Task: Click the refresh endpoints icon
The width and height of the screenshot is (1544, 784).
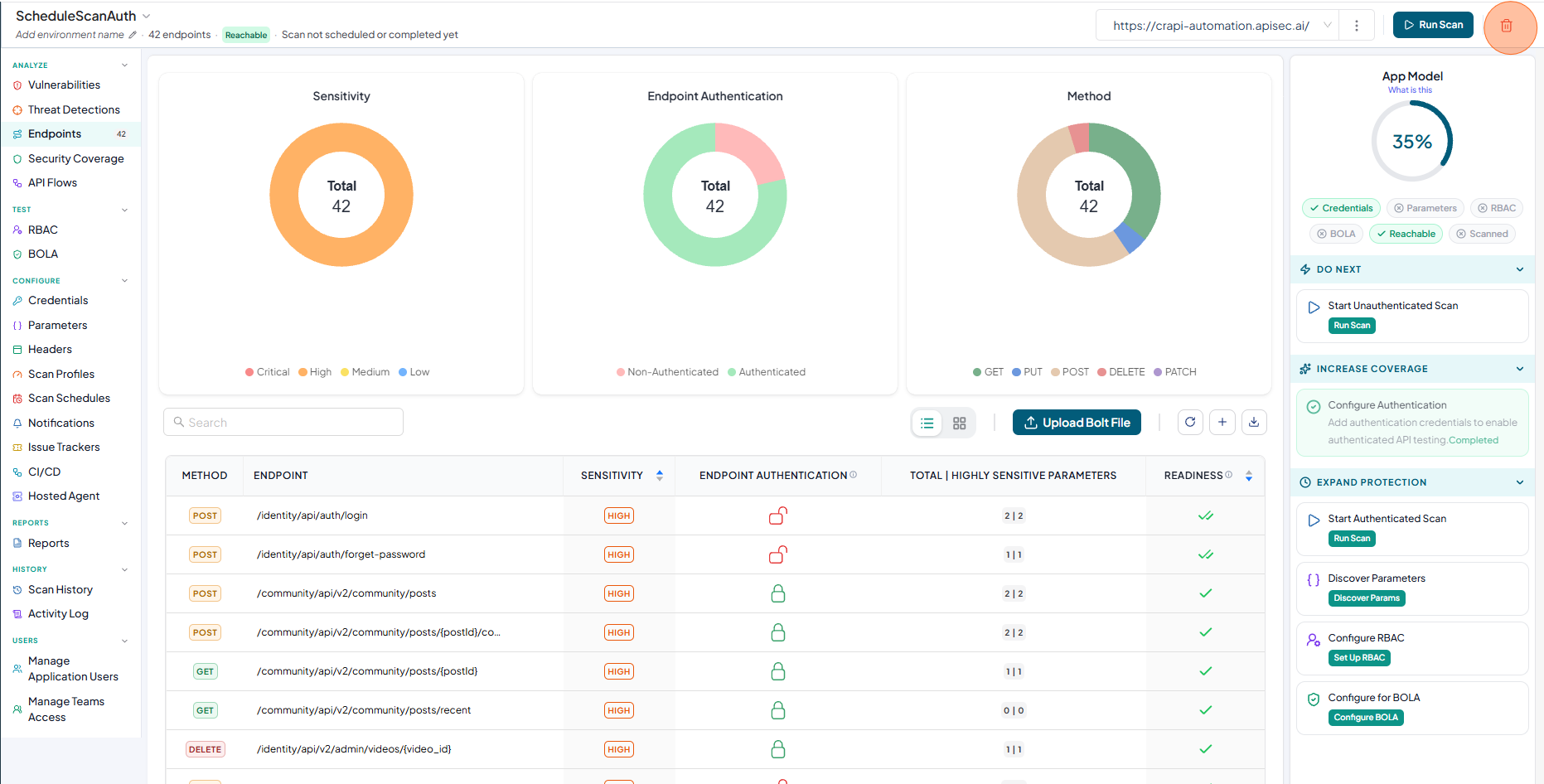Action: tap(1190, 422)
